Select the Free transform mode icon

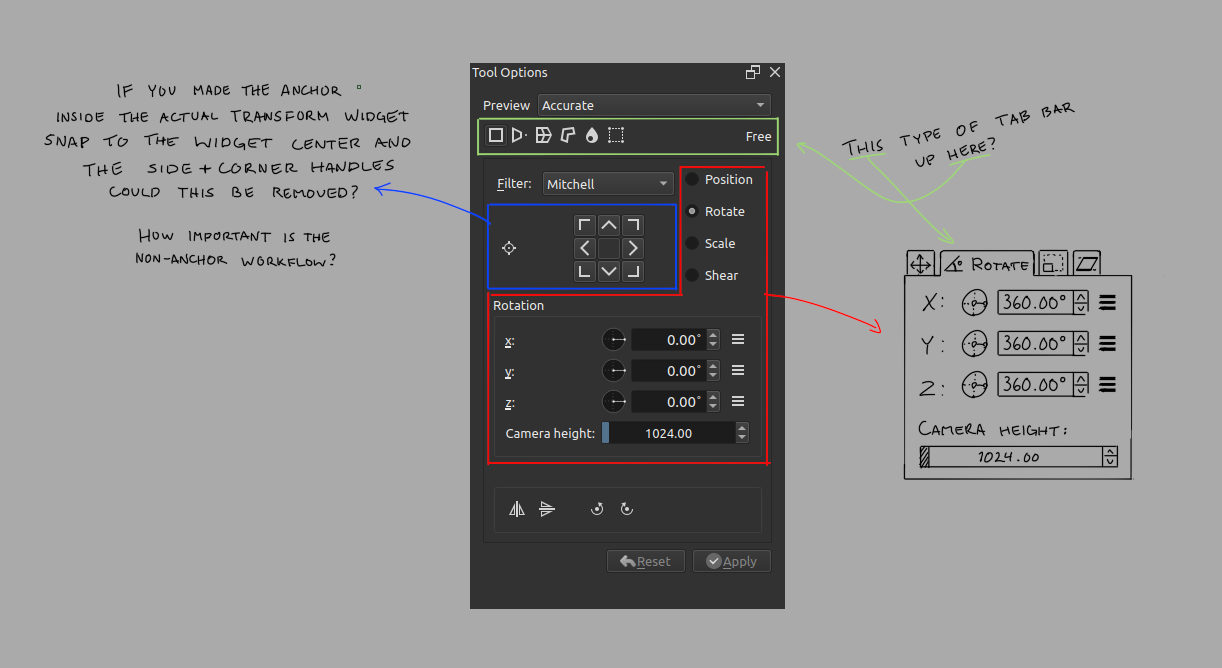pos(495,135)
